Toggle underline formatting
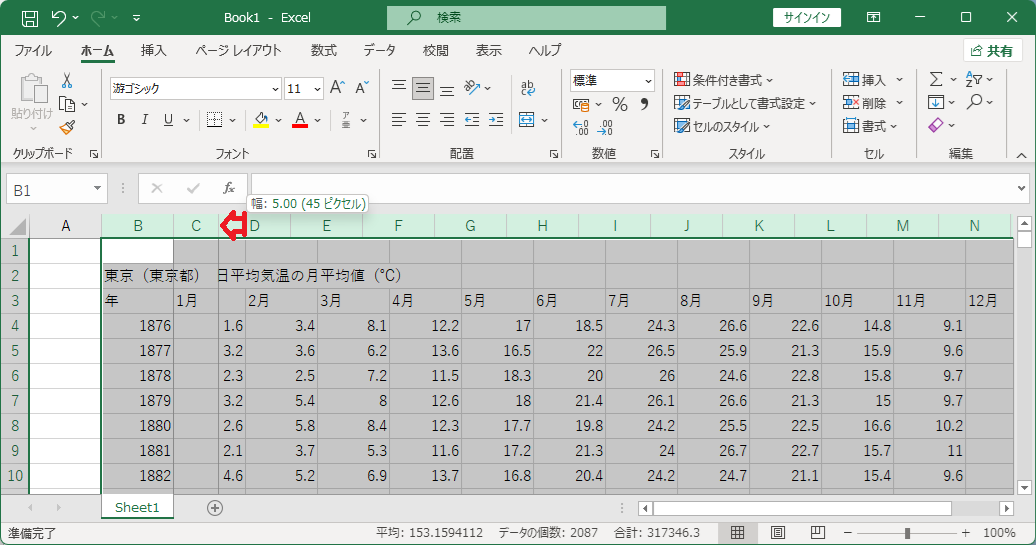The height and width of the screenshot is (545, 1036). [168, 120]
